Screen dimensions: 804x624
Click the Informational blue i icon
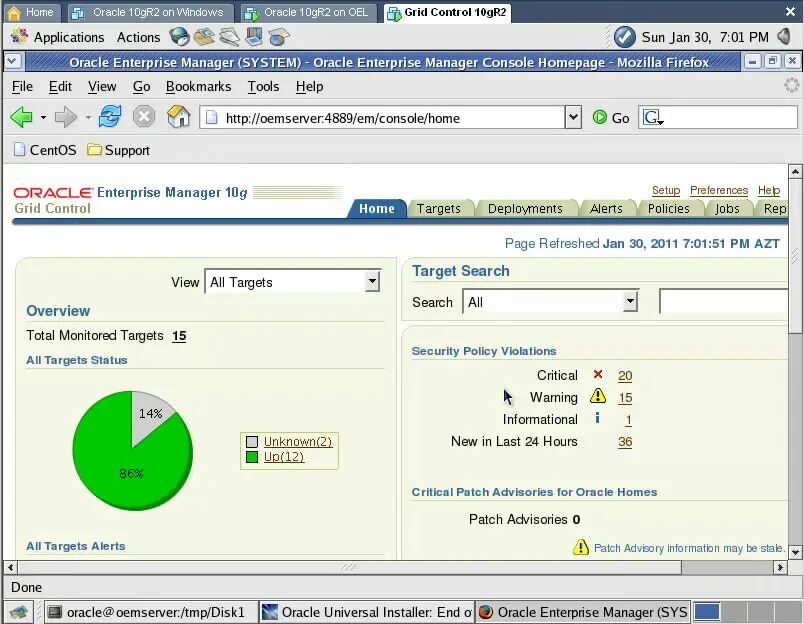point(597,418)
